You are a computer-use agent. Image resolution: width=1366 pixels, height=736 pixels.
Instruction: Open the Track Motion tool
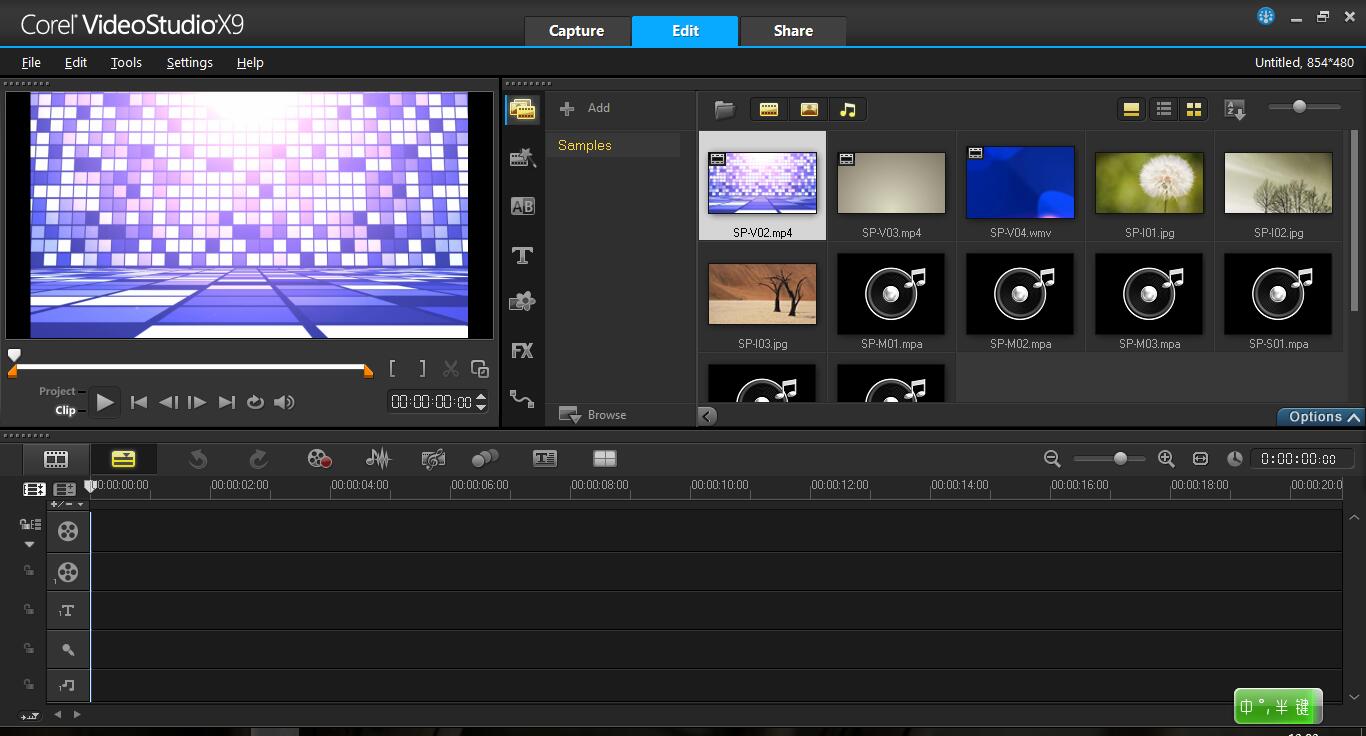click(x=485, y=459)
